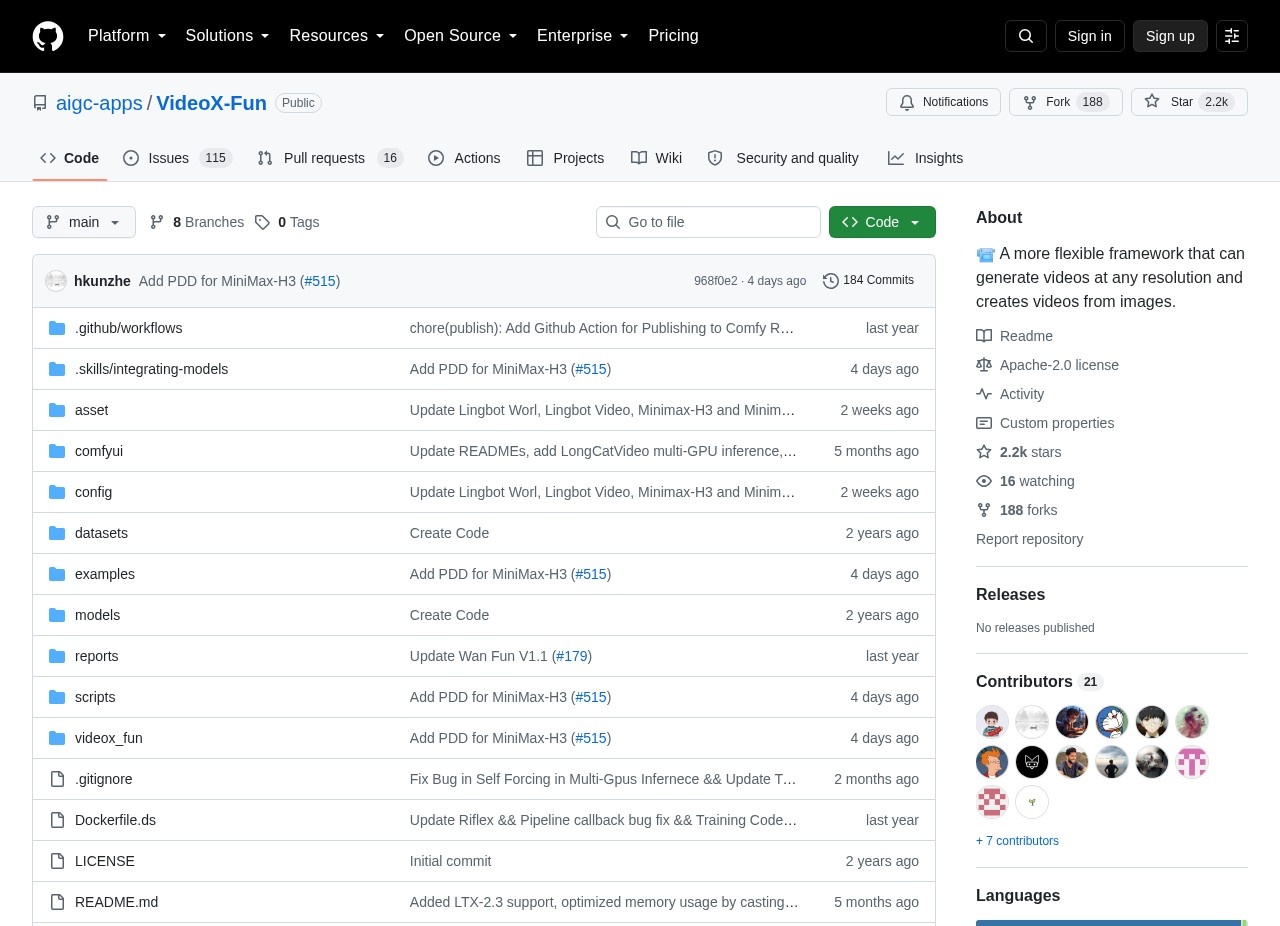Click the Report repository link

point(1029,539)
